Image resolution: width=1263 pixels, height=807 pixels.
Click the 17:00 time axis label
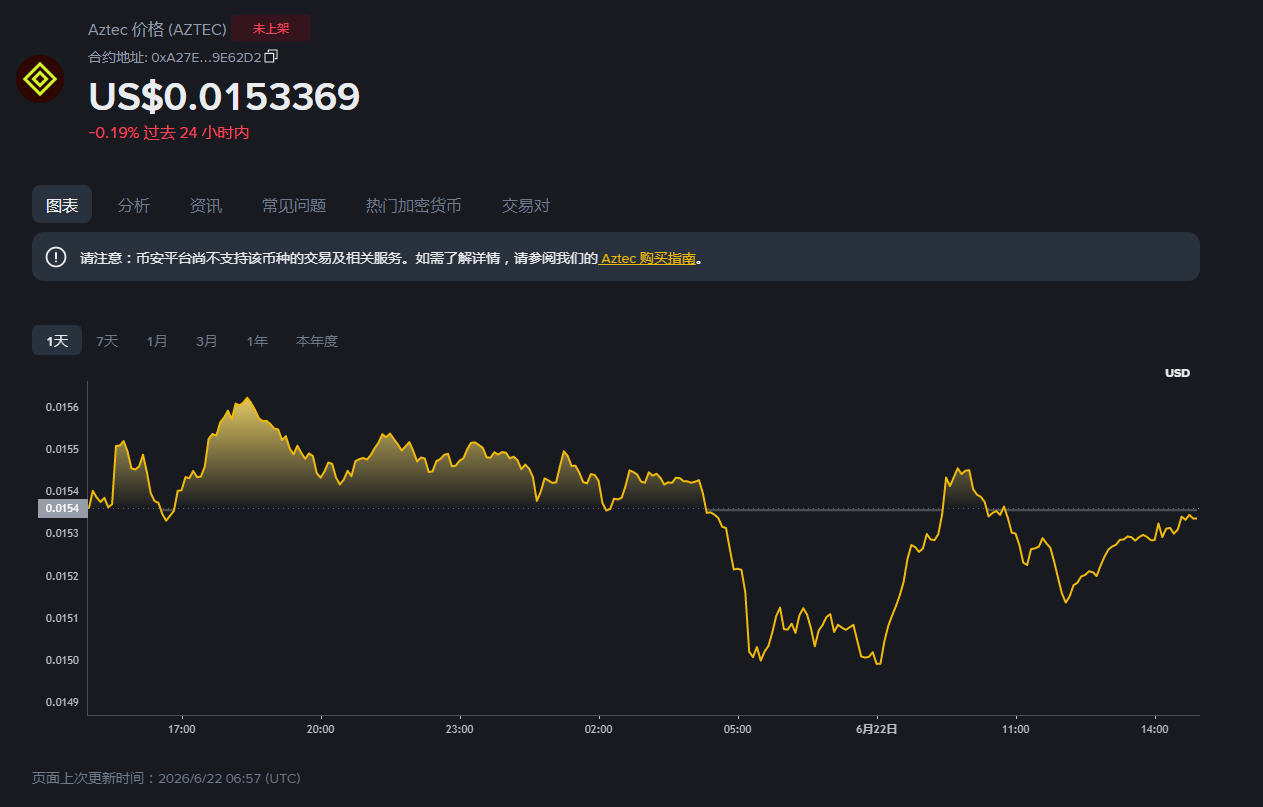point(182,730)
